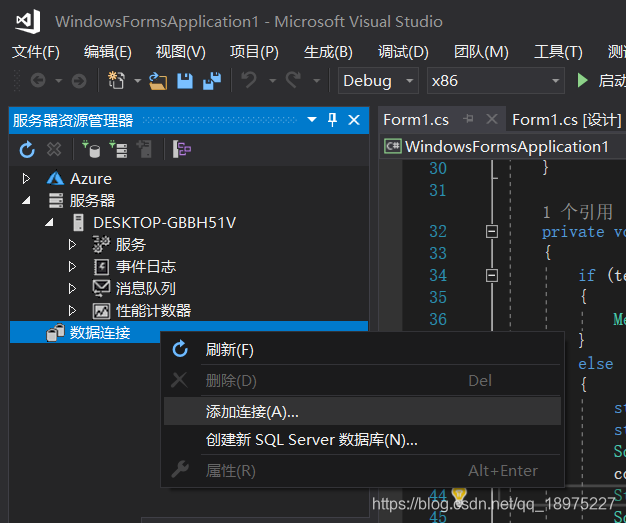This screenshot has height=523, width=626.
Task: Pin the 服务器资源管理器 panel
Action: (x=332, y=120)
